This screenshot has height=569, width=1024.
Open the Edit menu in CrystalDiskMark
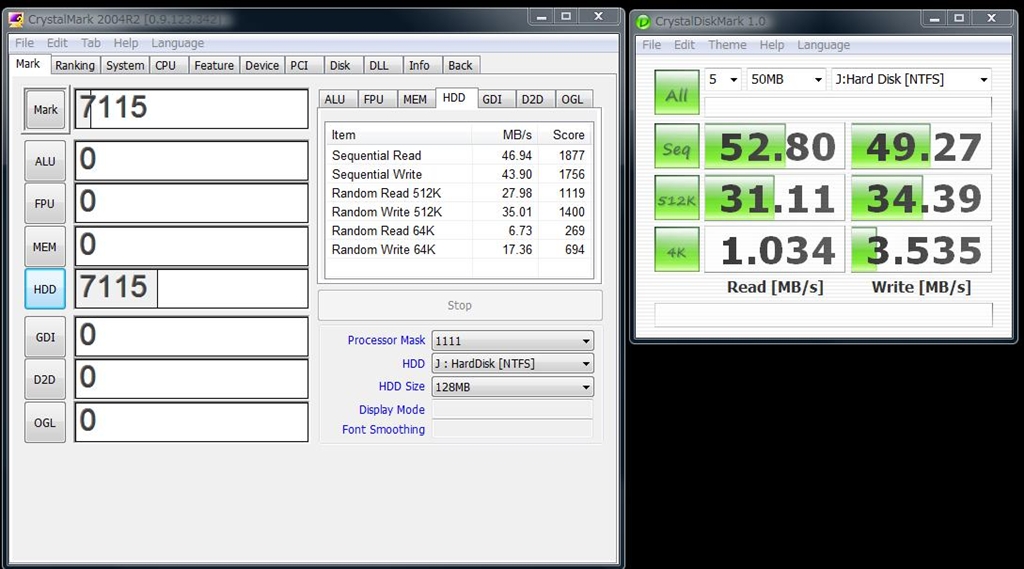684,44
